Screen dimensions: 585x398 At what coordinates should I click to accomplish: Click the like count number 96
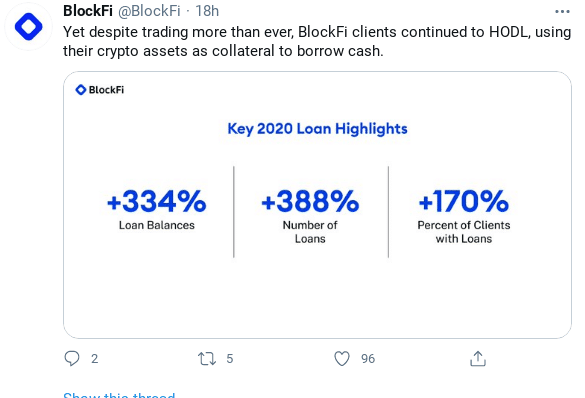click(x=368, y=359)
